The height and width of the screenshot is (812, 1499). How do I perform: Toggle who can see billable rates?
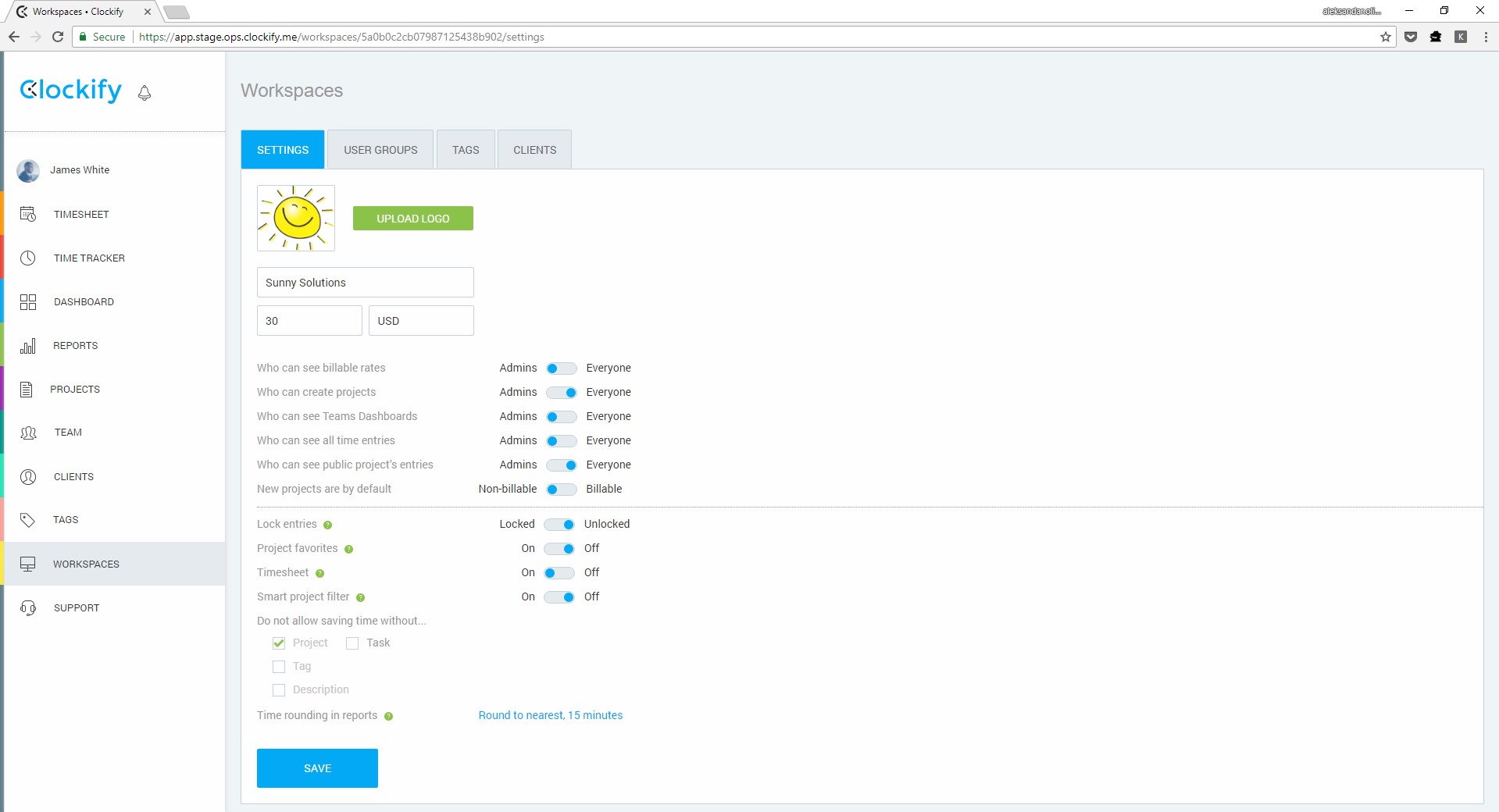(x=561, y=369)
